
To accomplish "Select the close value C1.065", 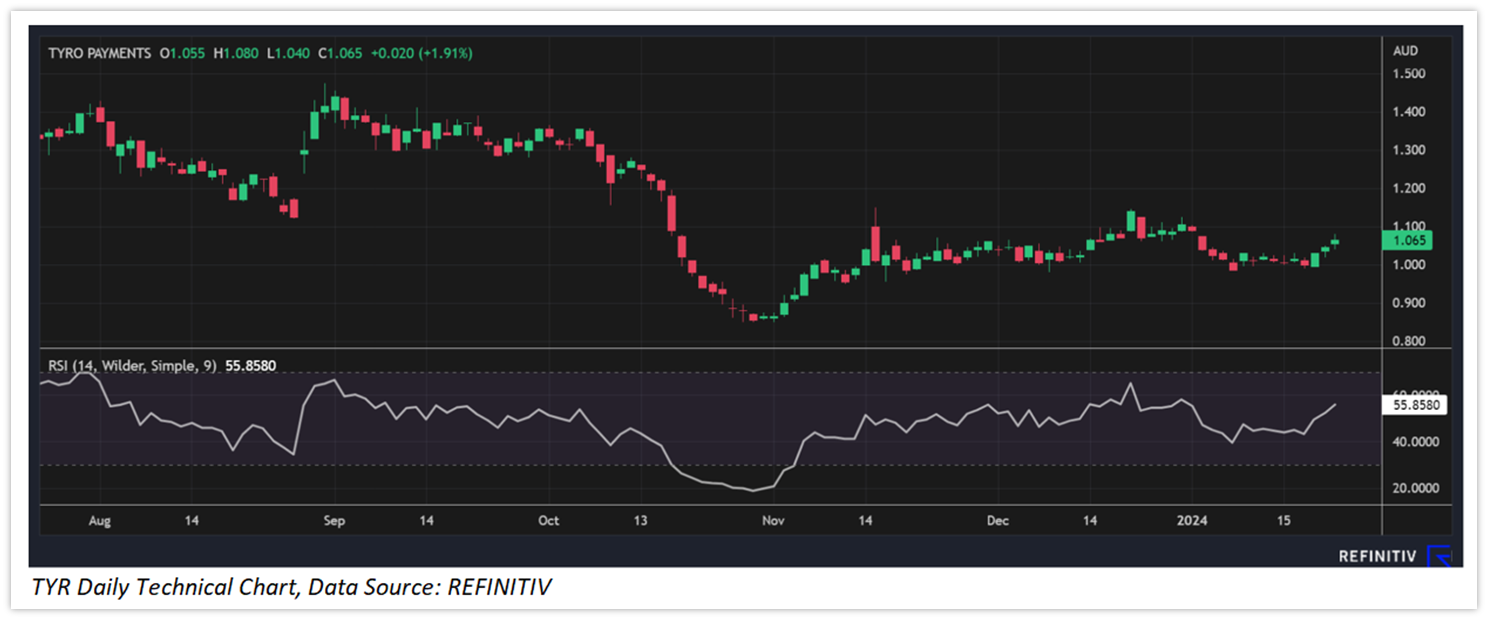I will coord(340,52).
